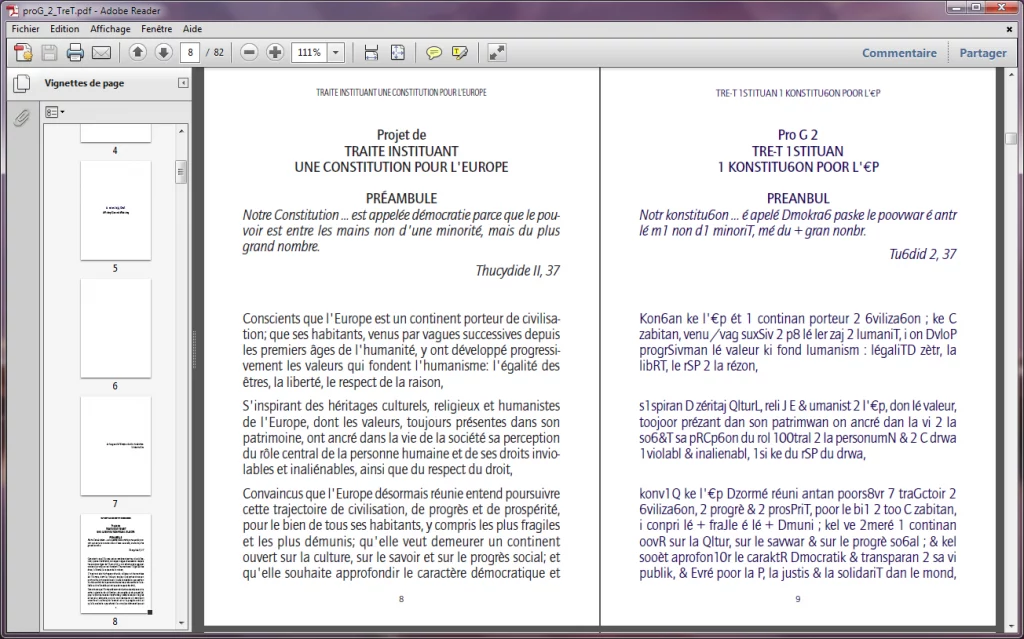Toggle the fit full page view

pyautogui.click(x=397, y=52)
